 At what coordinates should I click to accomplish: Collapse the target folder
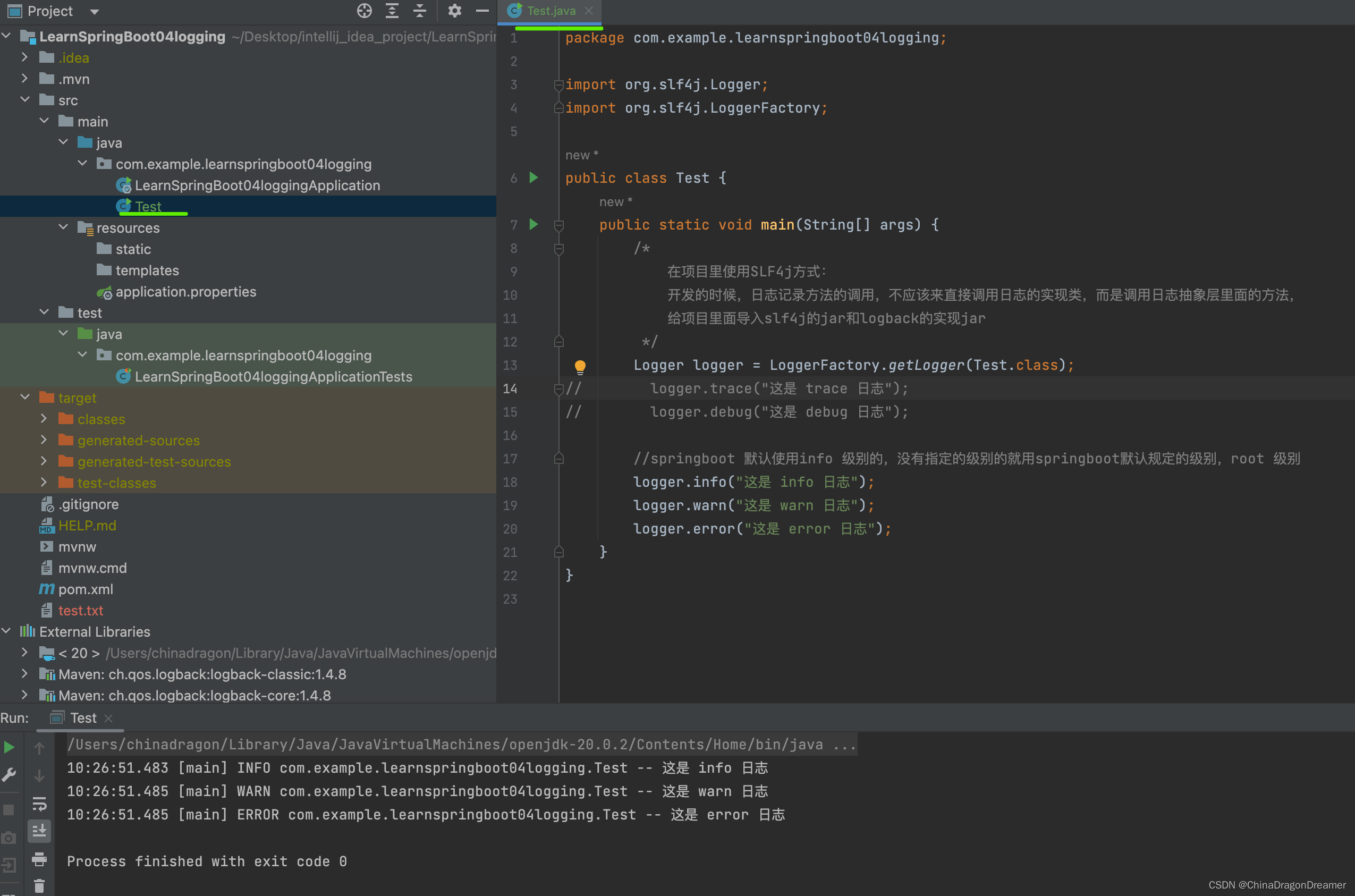24,397
